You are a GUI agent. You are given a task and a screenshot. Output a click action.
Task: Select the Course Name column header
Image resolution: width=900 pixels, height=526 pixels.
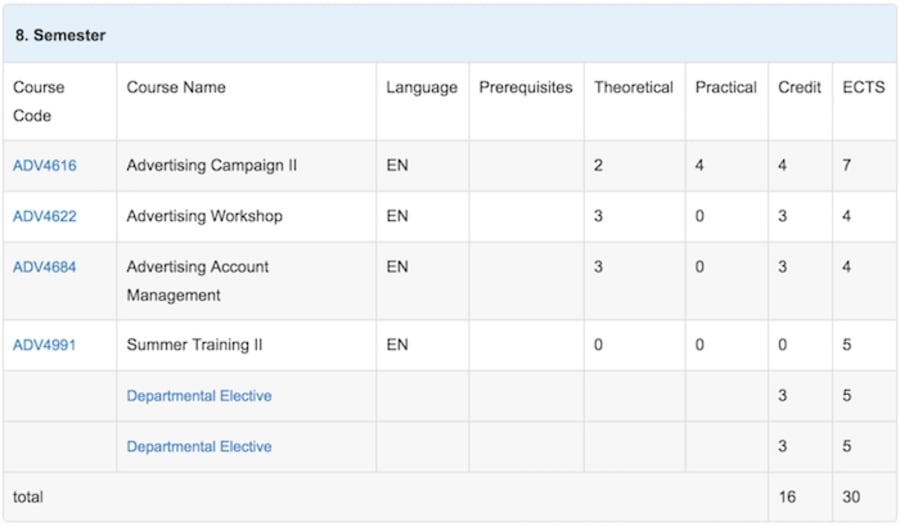click(x=176, y=87)
